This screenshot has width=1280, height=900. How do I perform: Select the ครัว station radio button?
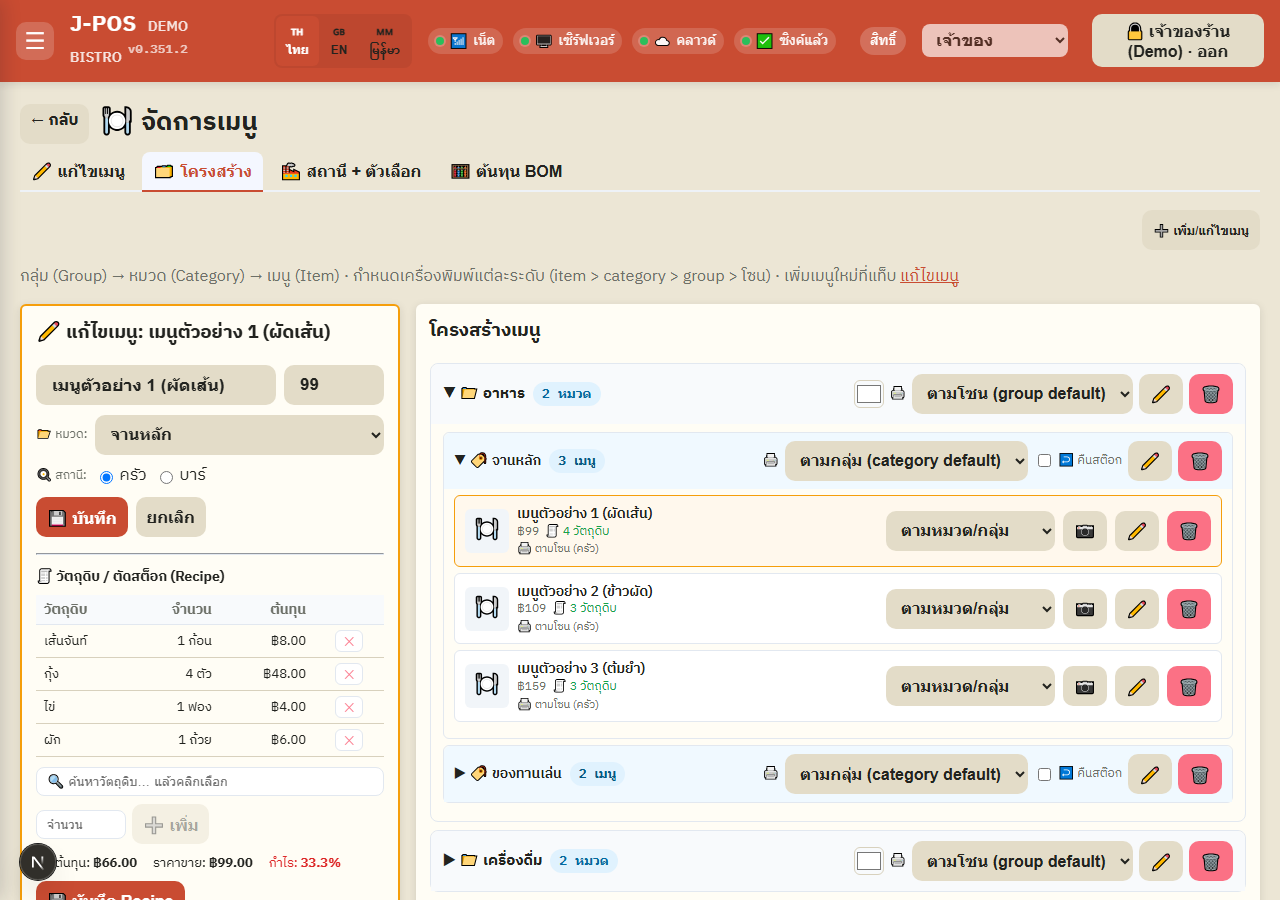[x=107, y=477]
